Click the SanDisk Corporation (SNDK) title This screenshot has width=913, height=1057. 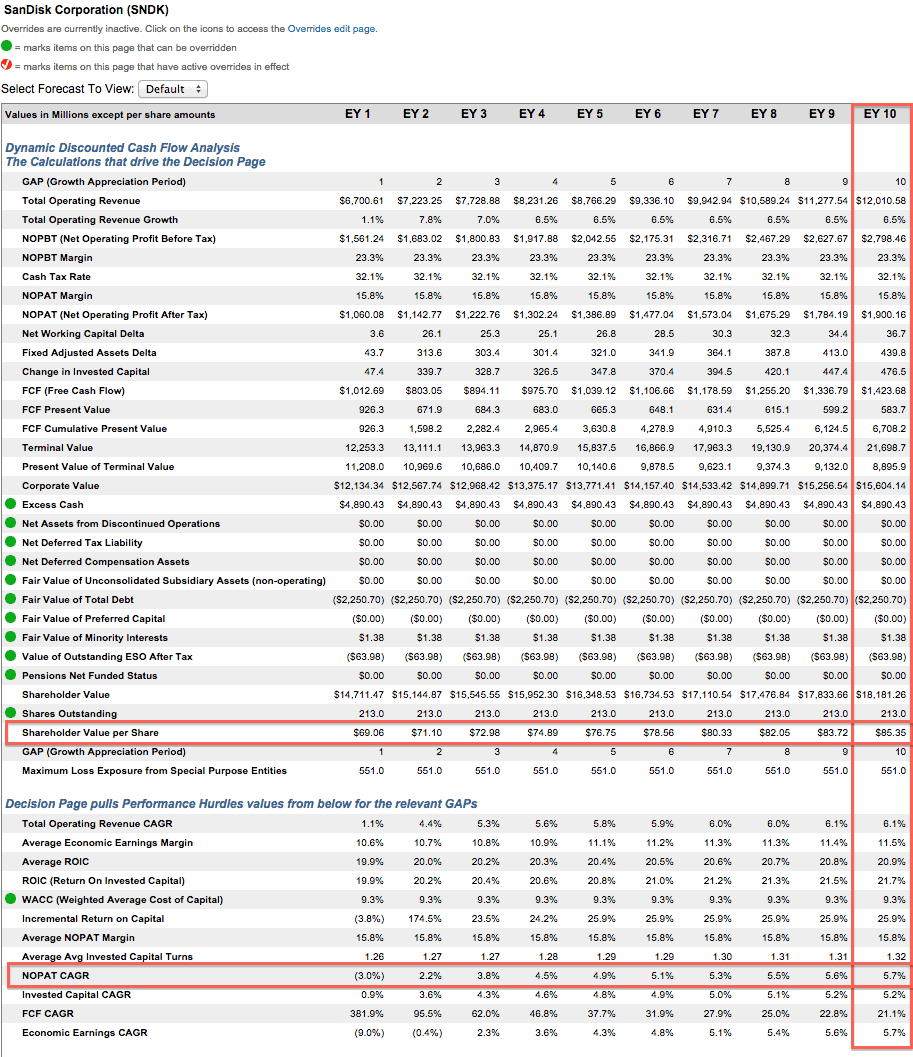pyautogui.click(x=86, y=10)
